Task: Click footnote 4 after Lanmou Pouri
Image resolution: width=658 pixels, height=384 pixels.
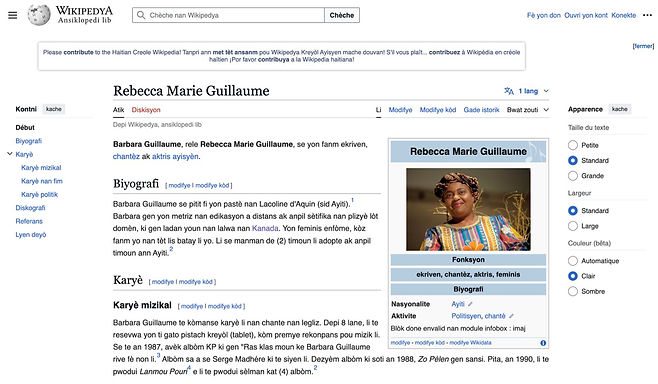Action: 189,368
